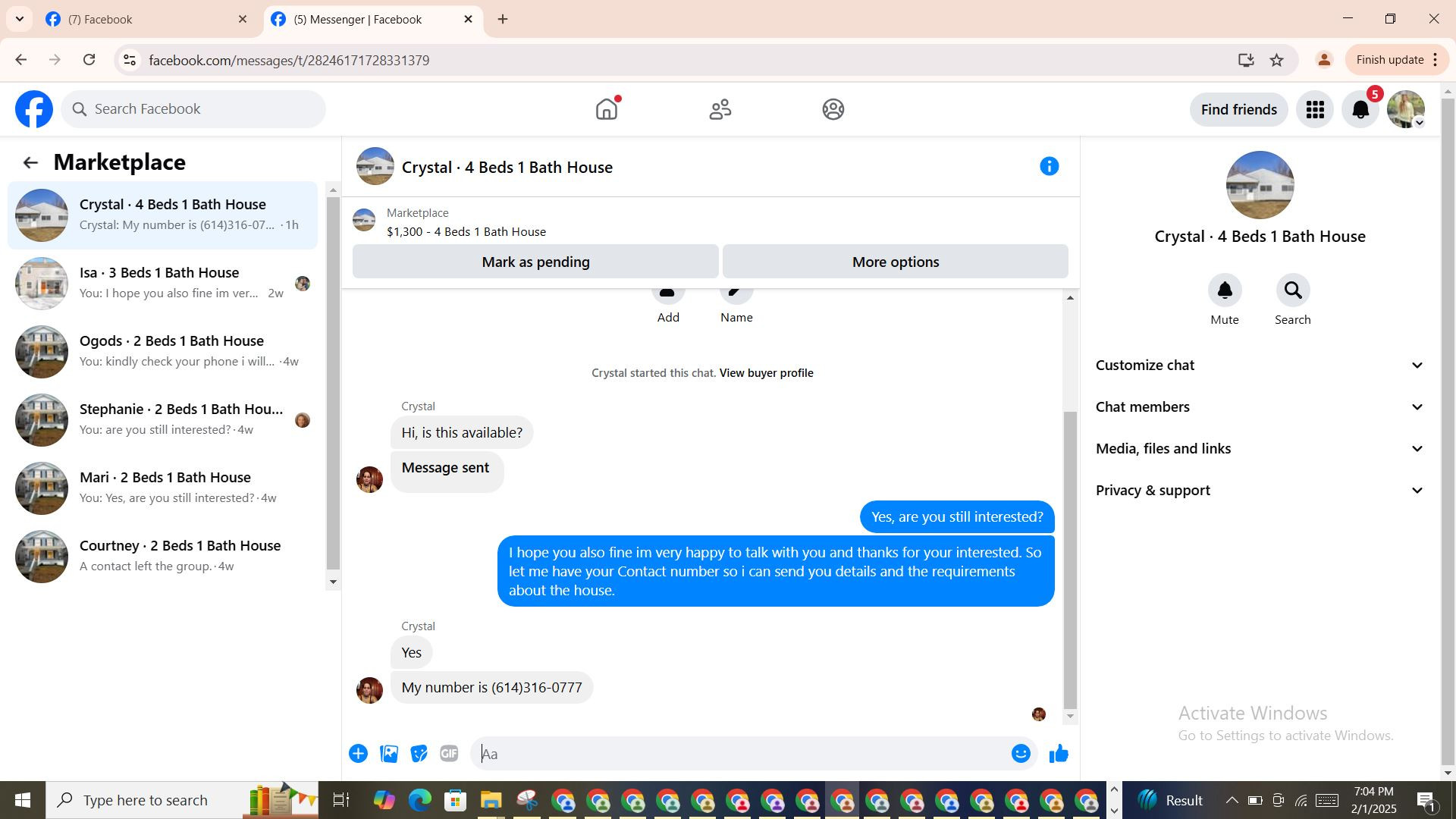This screenshot has height=819, width=1456.
Task: Mute this conversation with bell icon
Action: (x=1224, y=291)
